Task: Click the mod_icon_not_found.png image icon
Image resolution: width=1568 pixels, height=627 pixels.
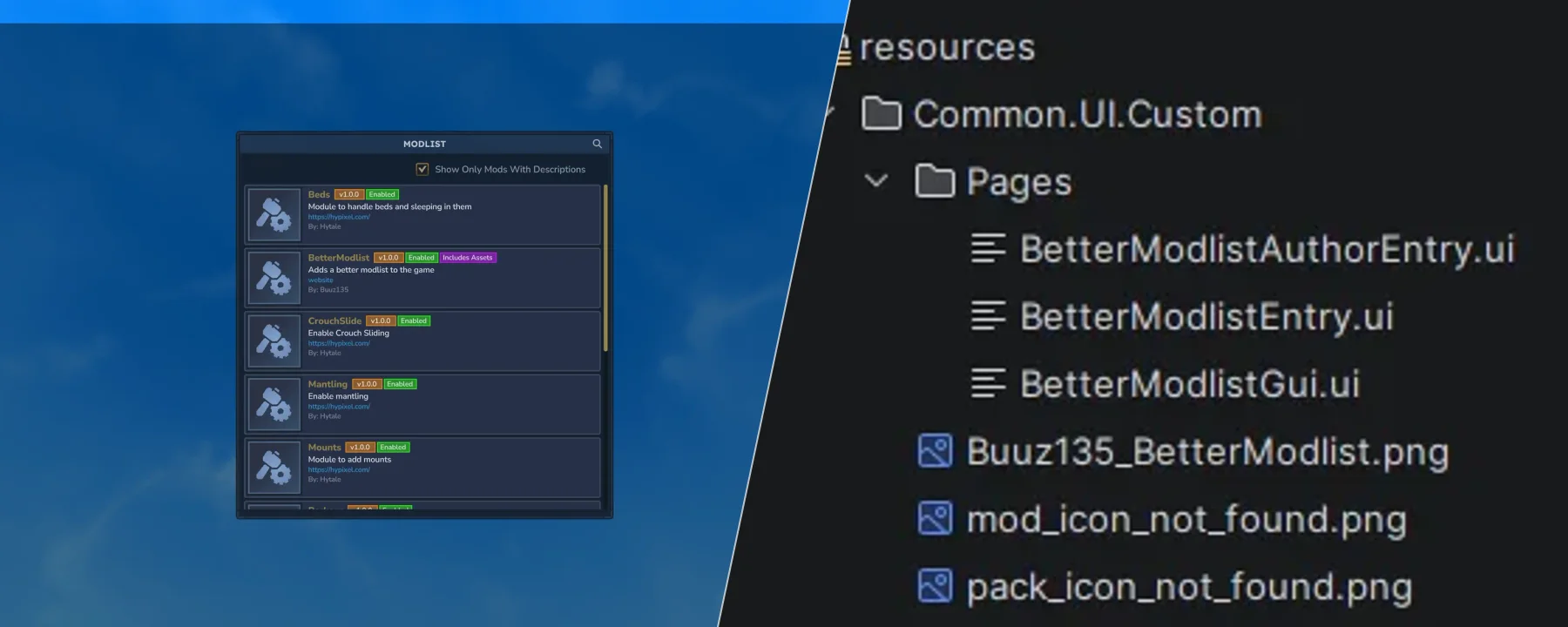Action: (935, 518)
